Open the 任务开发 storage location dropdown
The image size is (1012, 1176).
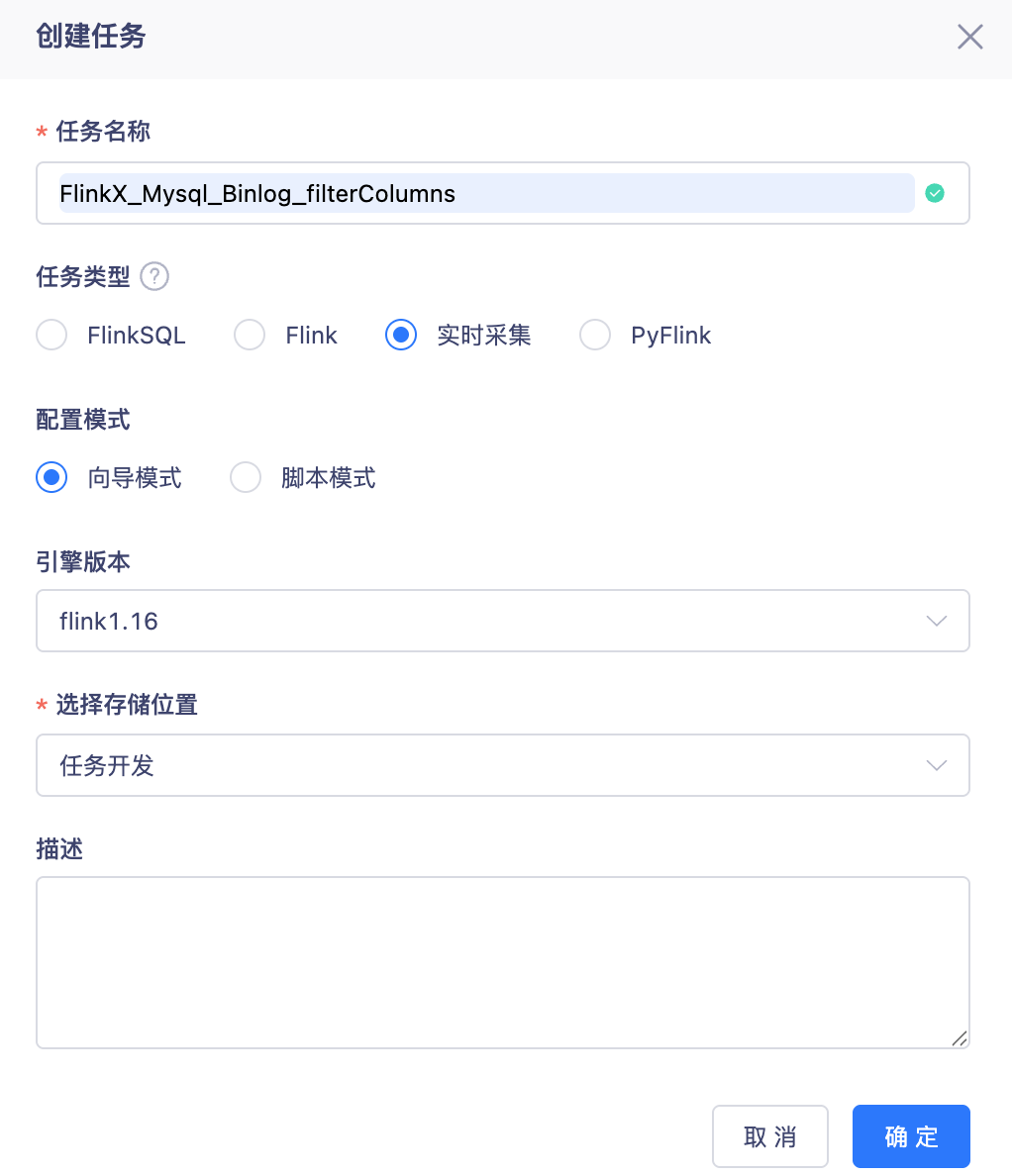pyautogui.click(x=503, y=766)
